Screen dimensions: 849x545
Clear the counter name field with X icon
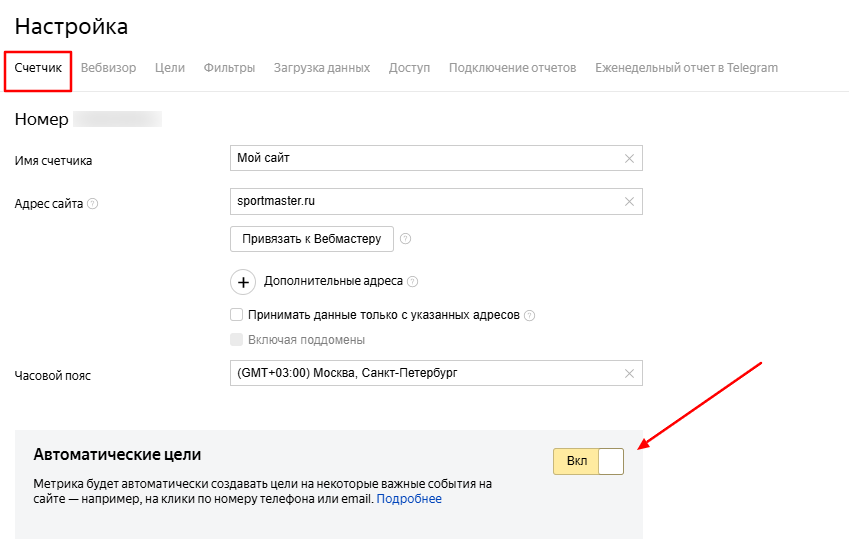[x=629, y=158]
